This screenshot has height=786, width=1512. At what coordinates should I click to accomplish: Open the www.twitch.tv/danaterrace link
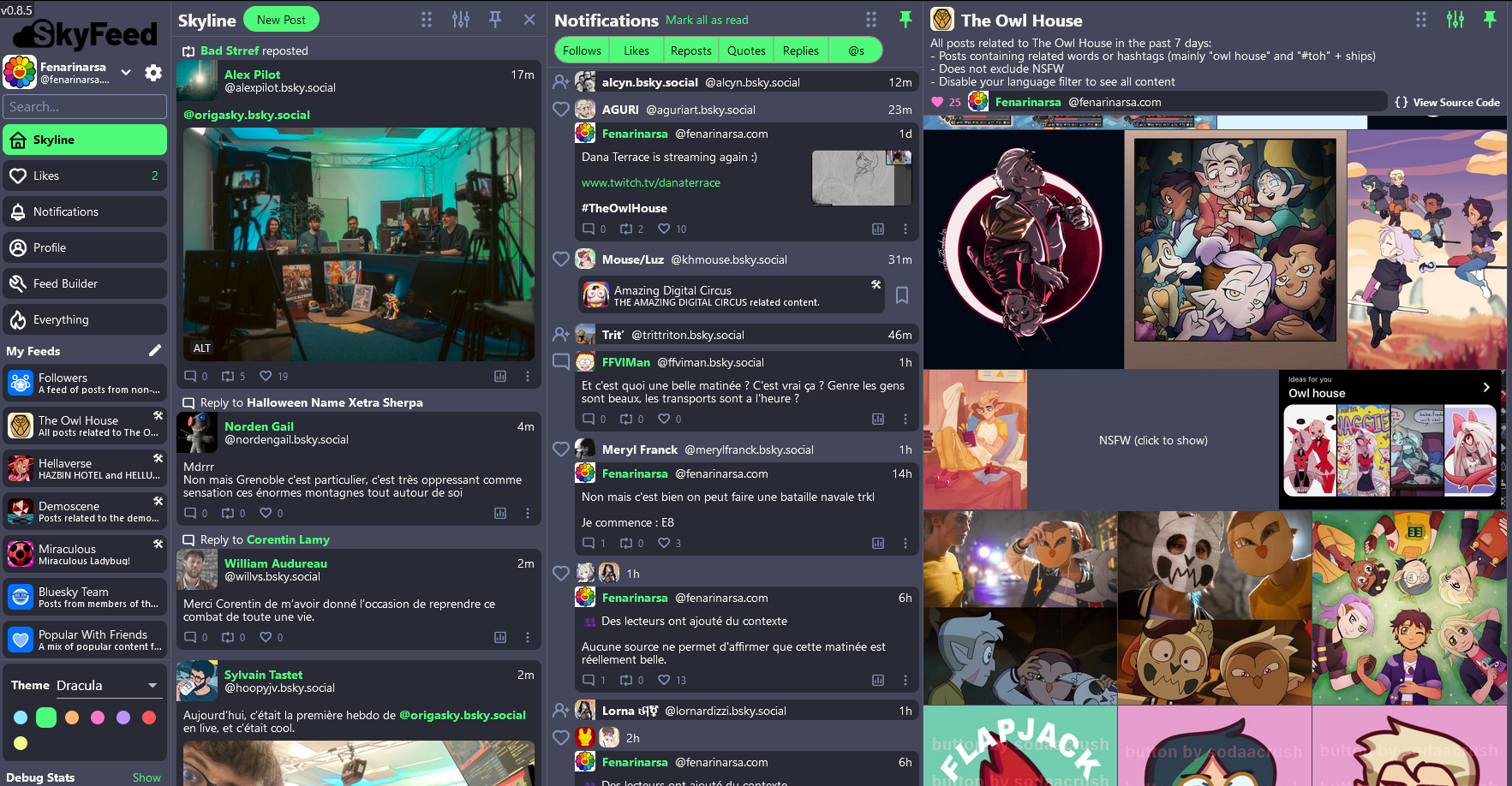coord(651,182)
